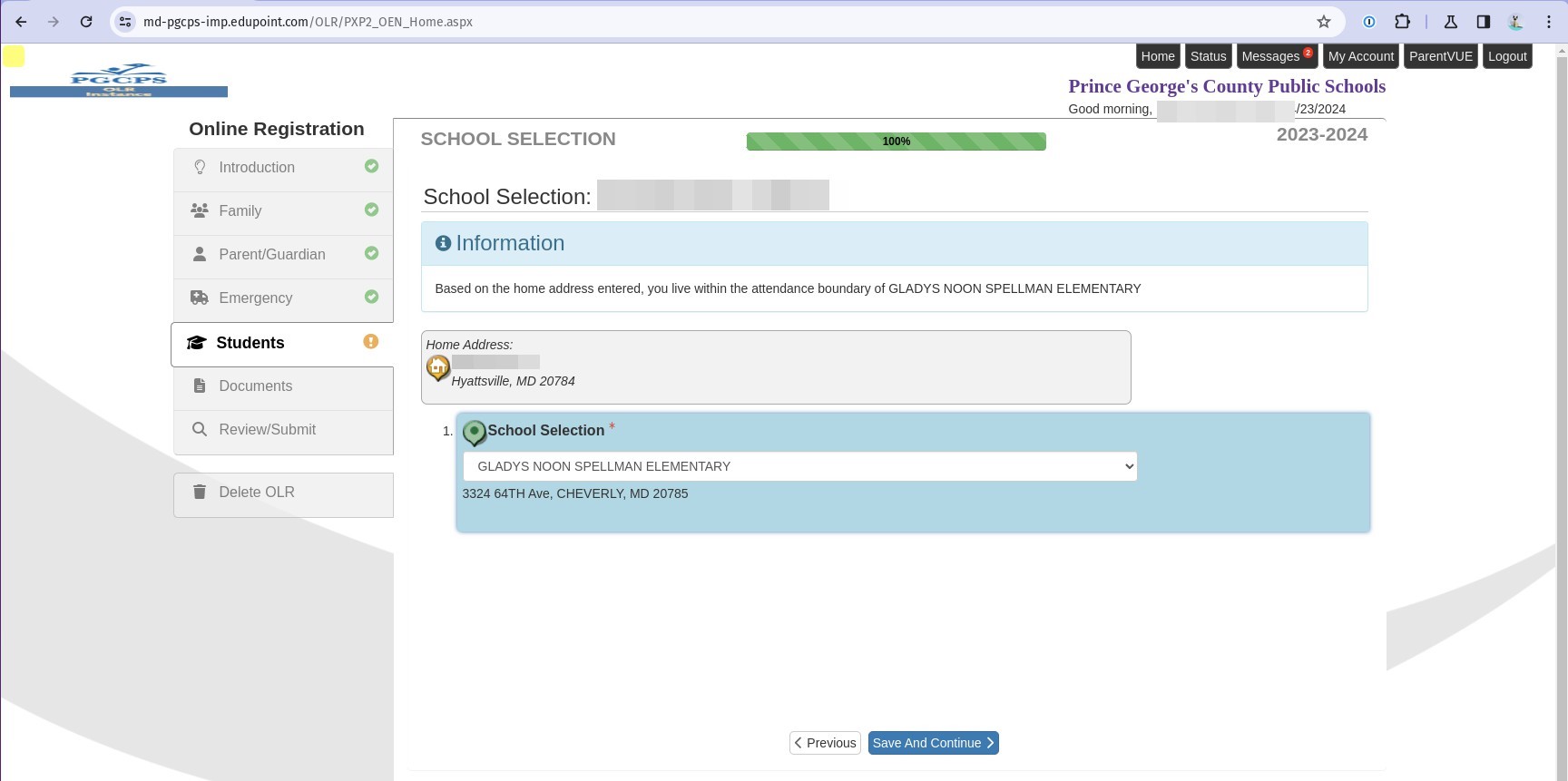Click the home address map pin icon

(438, 367)
